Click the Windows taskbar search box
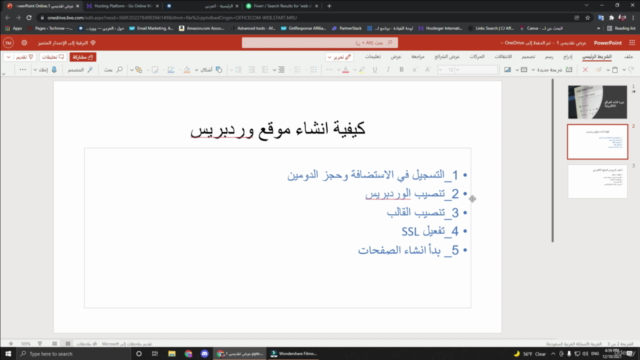The image size is (640, 360). click(x=73, y=353)
